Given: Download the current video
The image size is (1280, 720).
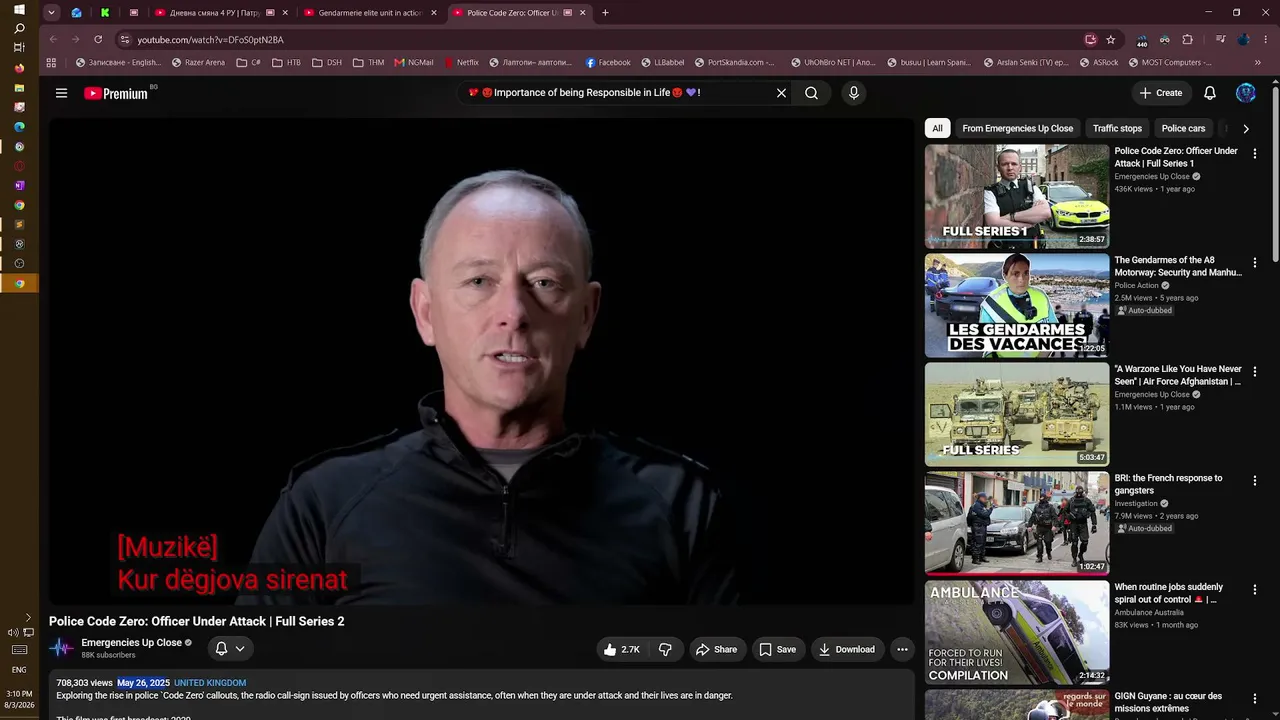Looking at the screenshot, I should click(x=847, y=649).
